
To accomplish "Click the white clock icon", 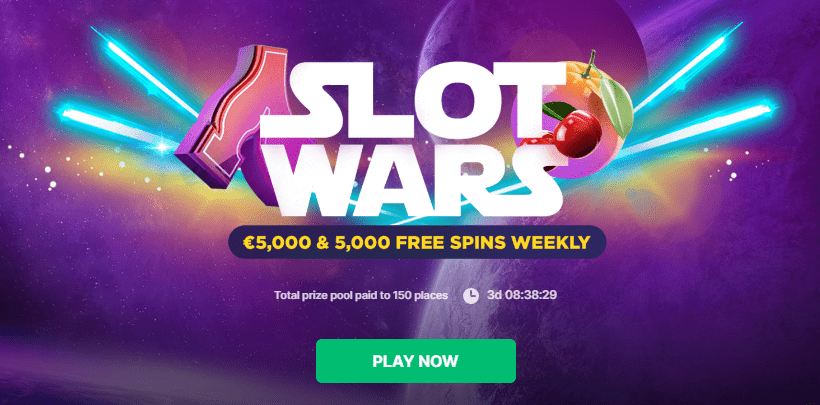I will pyautogui.click(x=471, y=296).
